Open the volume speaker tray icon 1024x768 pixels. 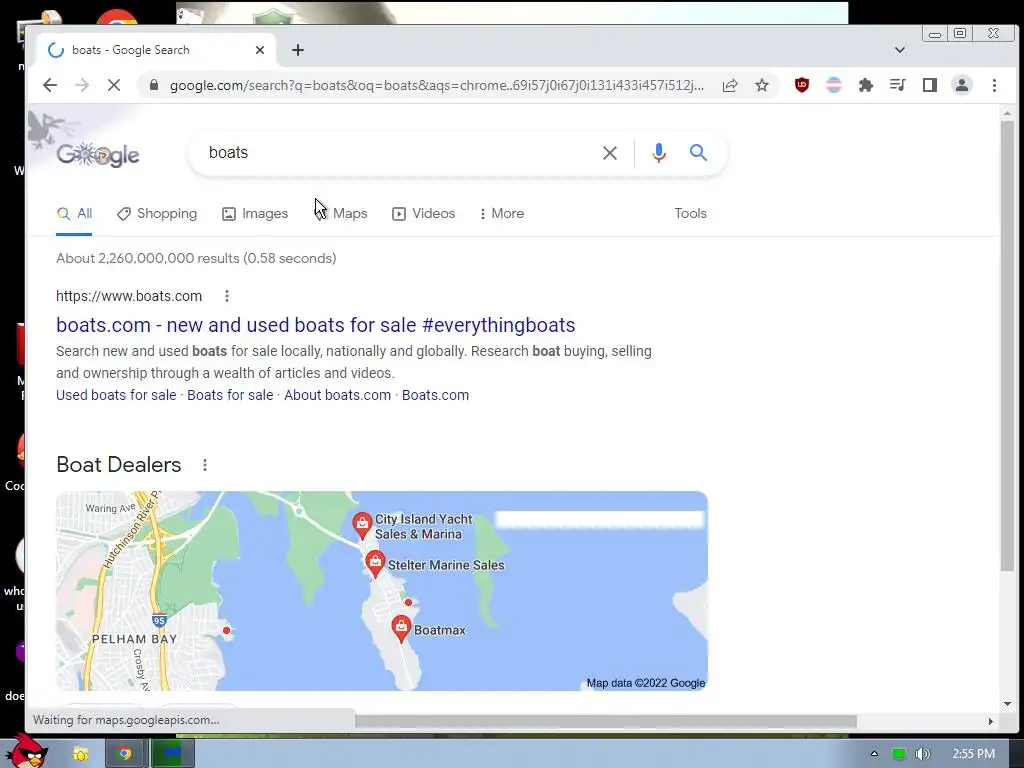pyautogui.click(x=922, y=754)
